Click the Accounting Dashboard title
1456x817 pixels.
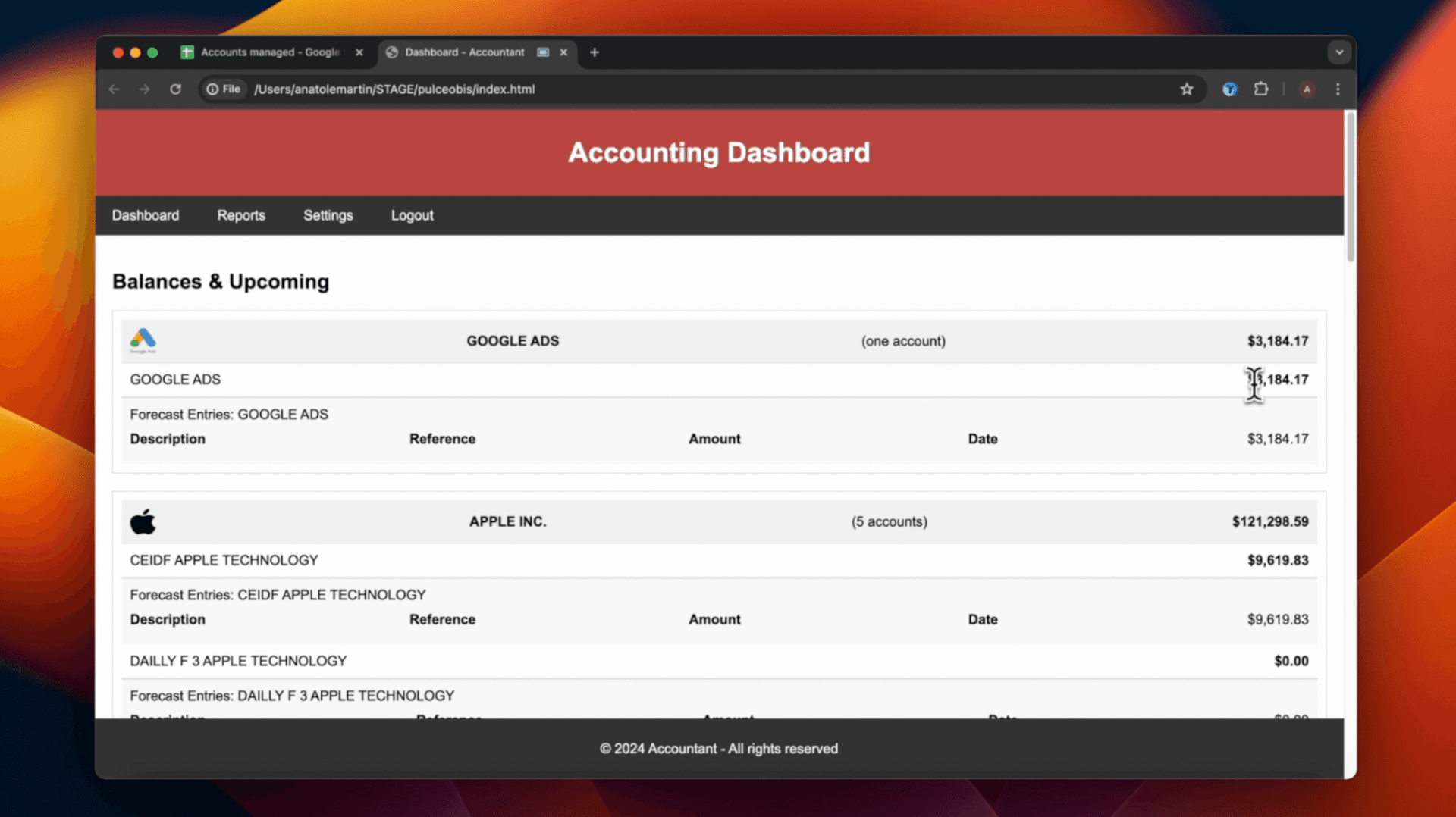coord(719,152)
